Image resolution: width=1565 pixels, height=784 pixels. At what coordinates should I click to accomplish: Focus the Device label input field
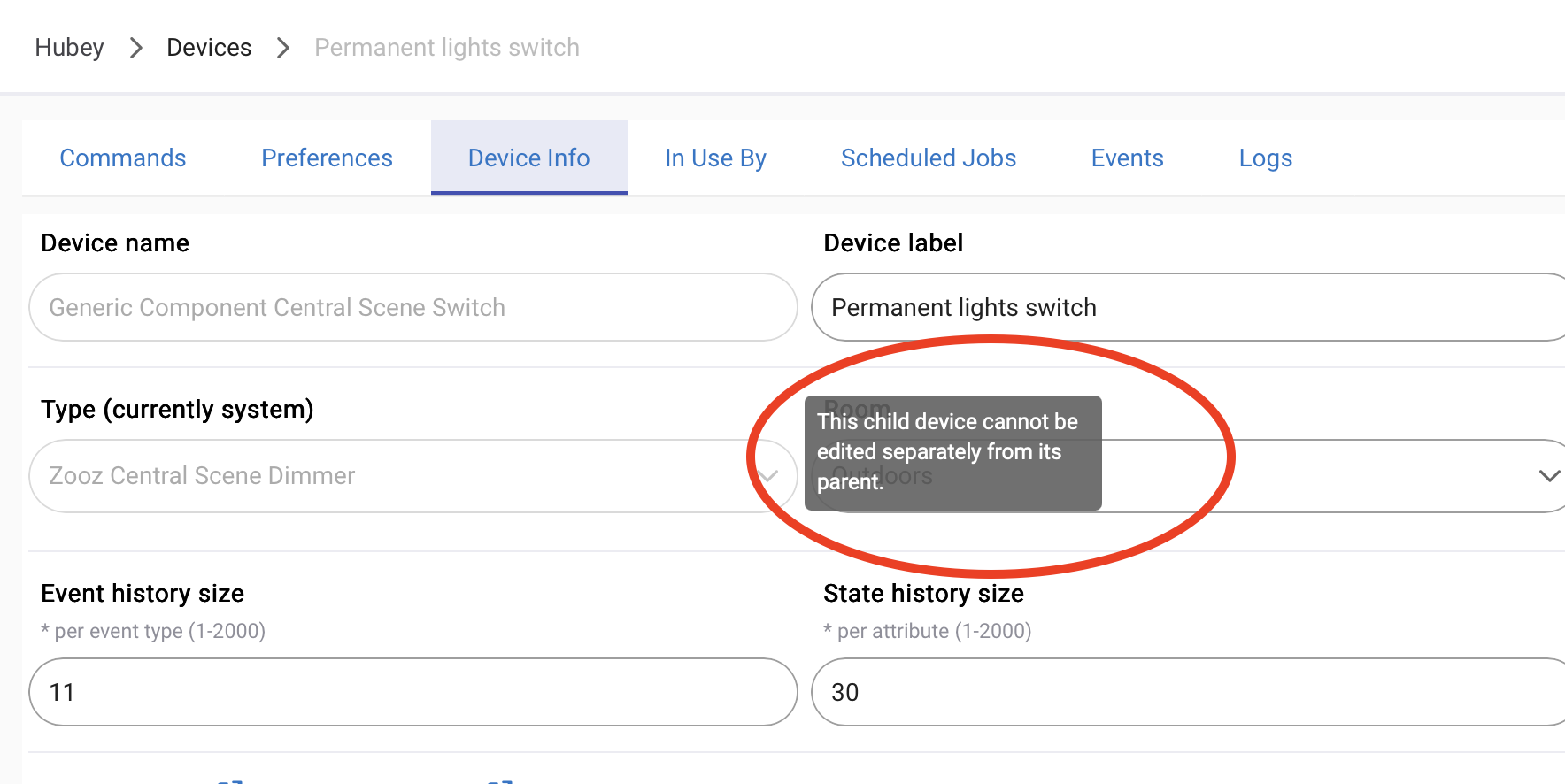point(1186,307)
